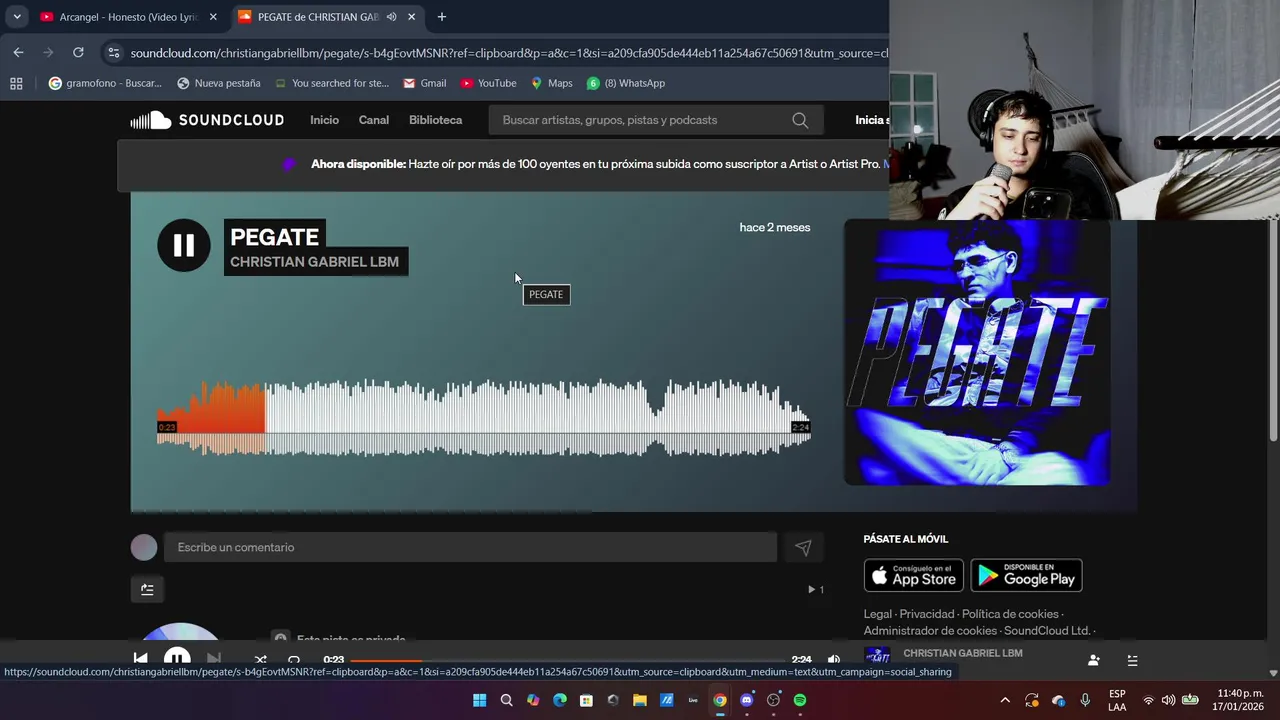Open the Legal footer link
Viewport: 1280px width, 720px height.
click(x=878, y=614)
